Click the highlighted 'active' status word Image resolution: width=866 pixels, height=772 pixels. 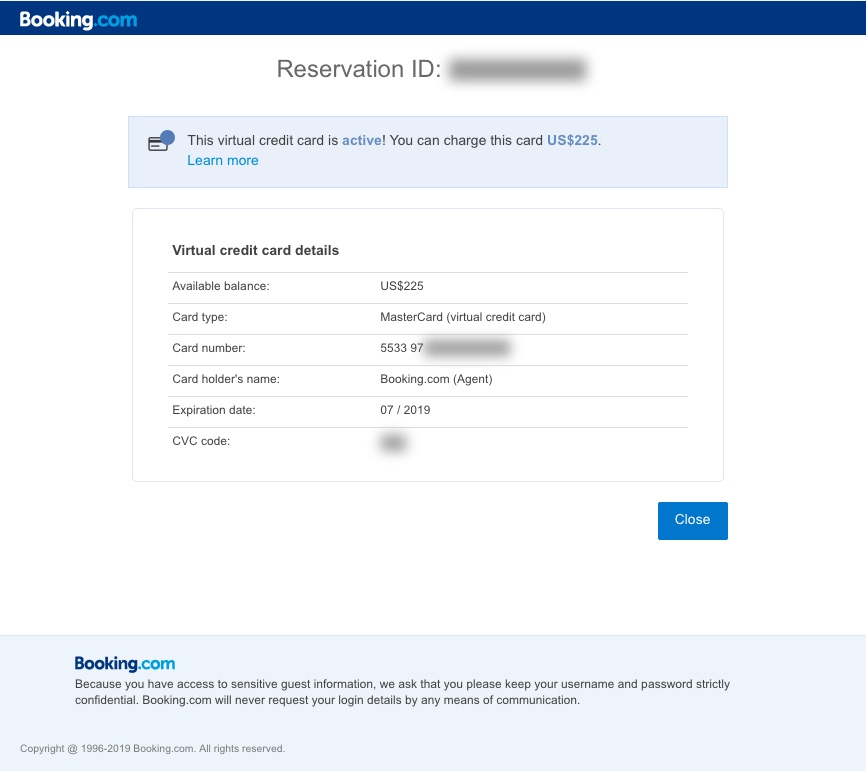coord(362,140)
